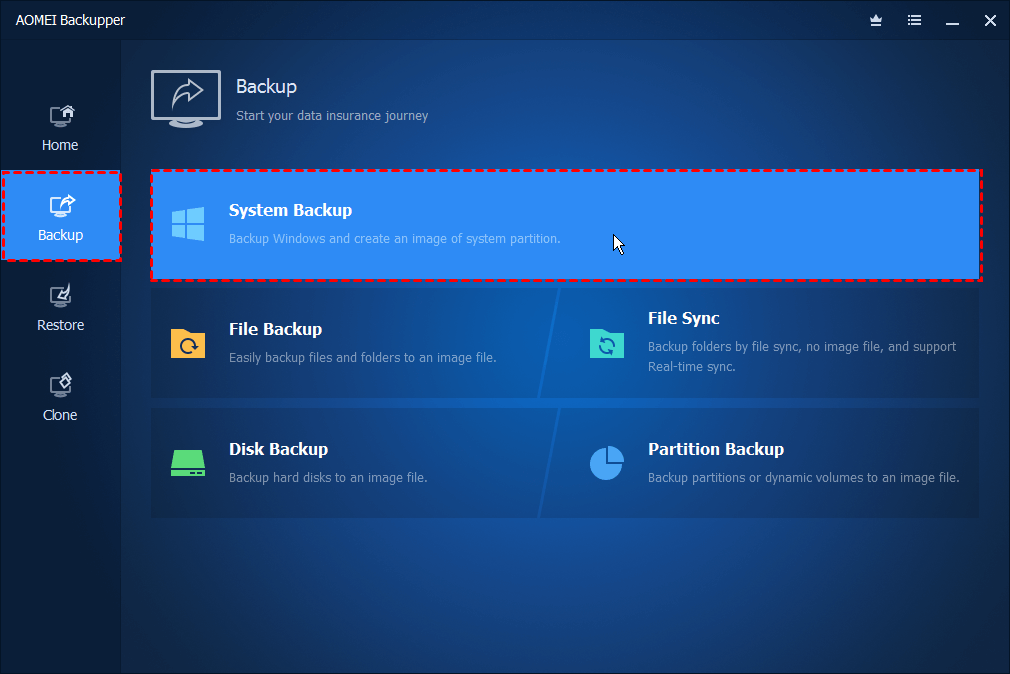
Task: Choose the System Backup title text
Action: [290, 211]
